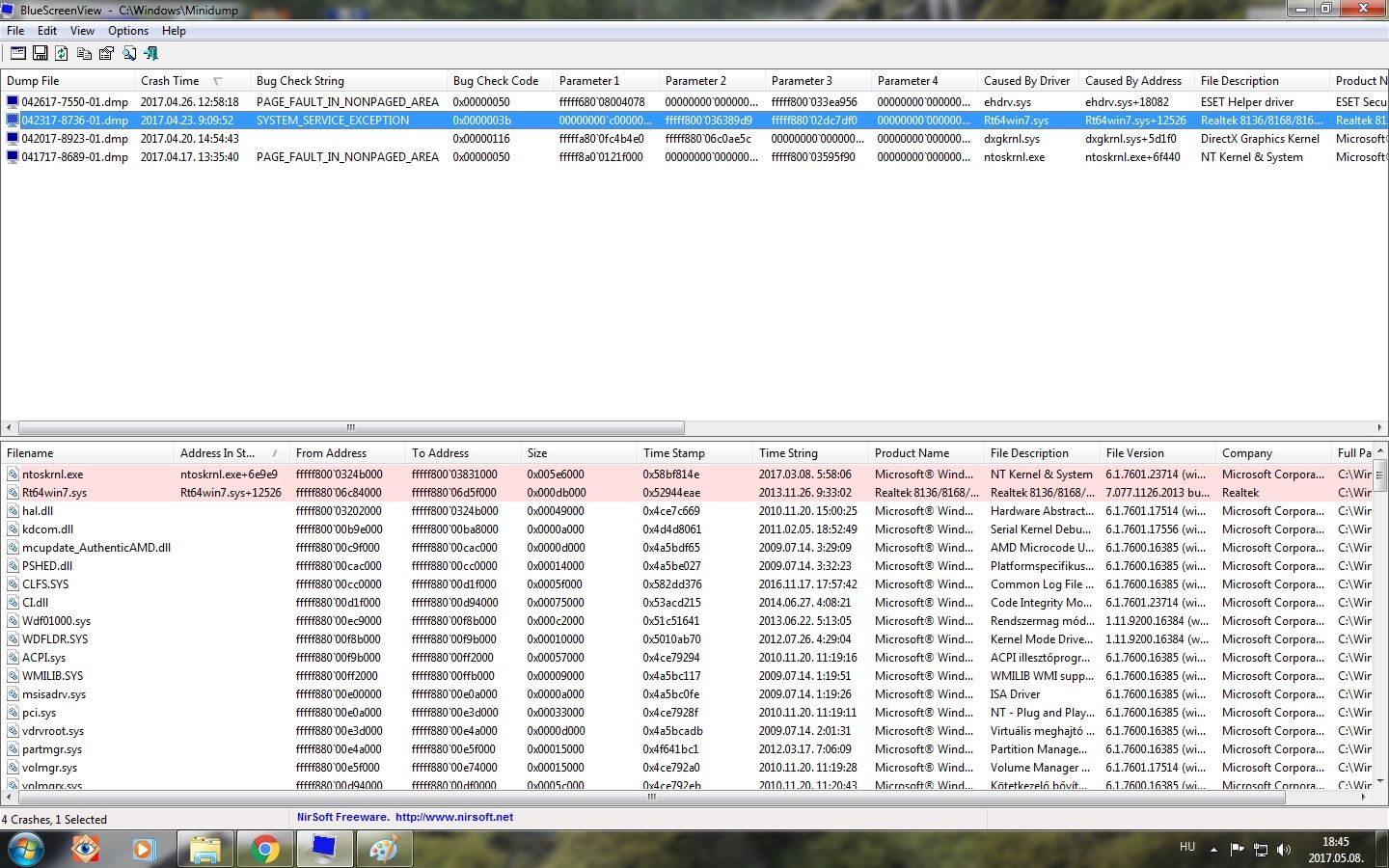
Task: Click the lower pane vertical scrollbar thumb
Action: click(x=1380, y=476)
